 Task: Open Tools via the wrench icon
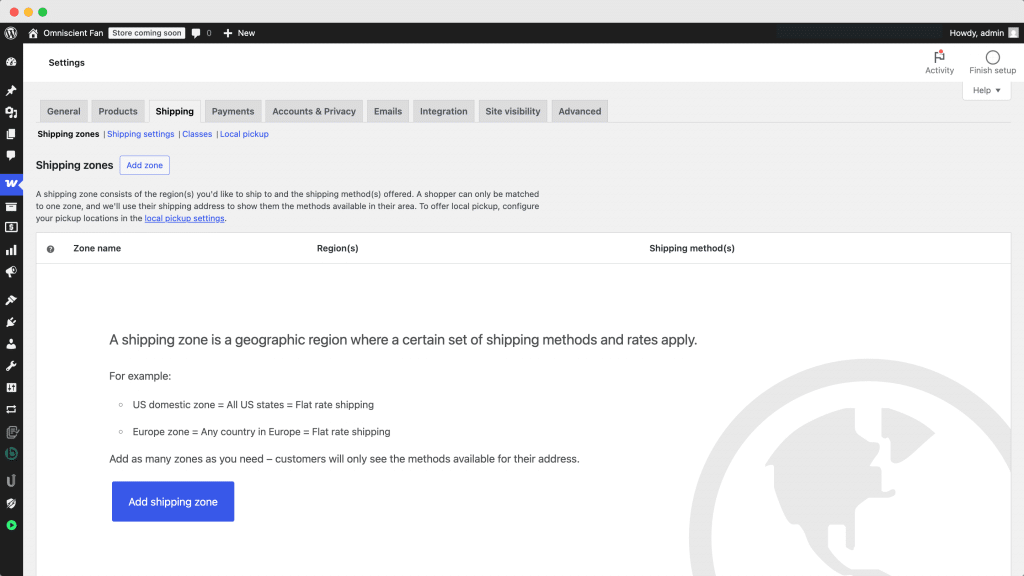(11, 366)
